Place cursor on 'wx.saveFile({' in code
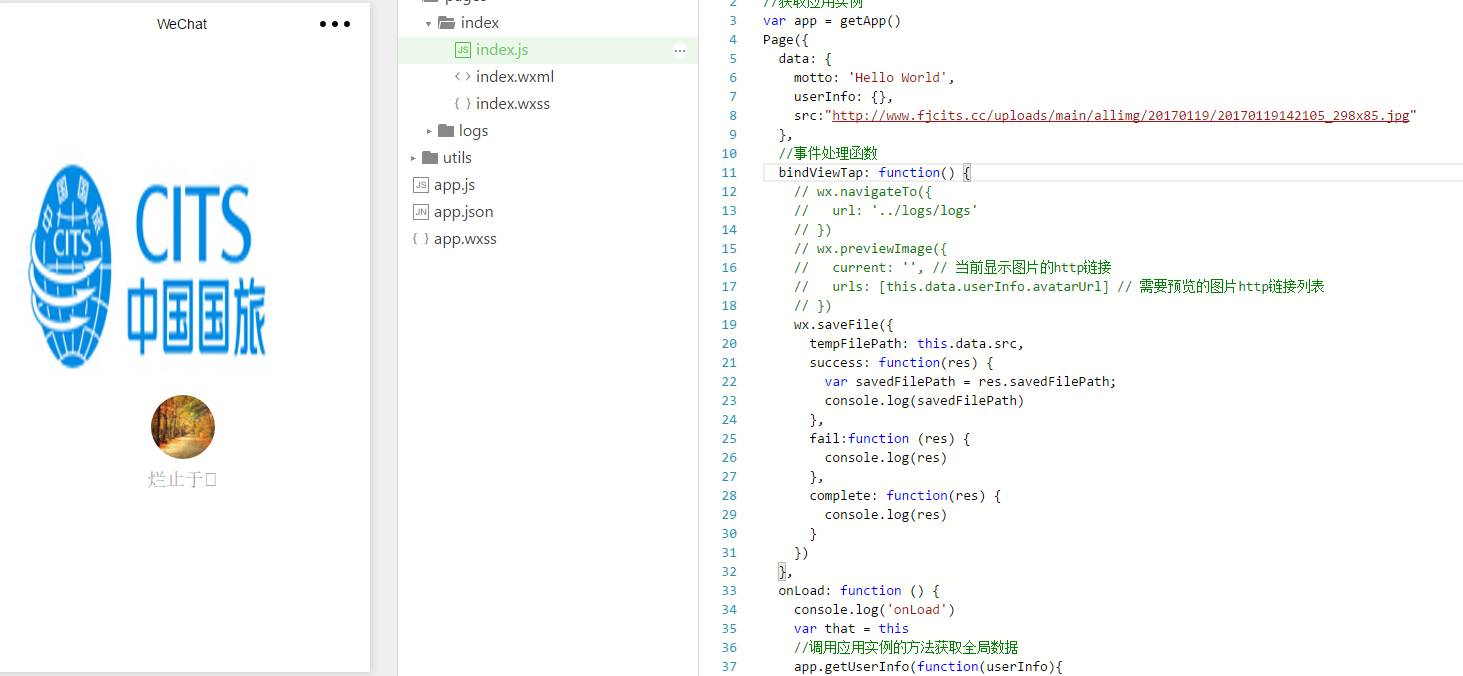Image resolution: width=1463 pixels, height=676 pixels. (x=843, y=324)
